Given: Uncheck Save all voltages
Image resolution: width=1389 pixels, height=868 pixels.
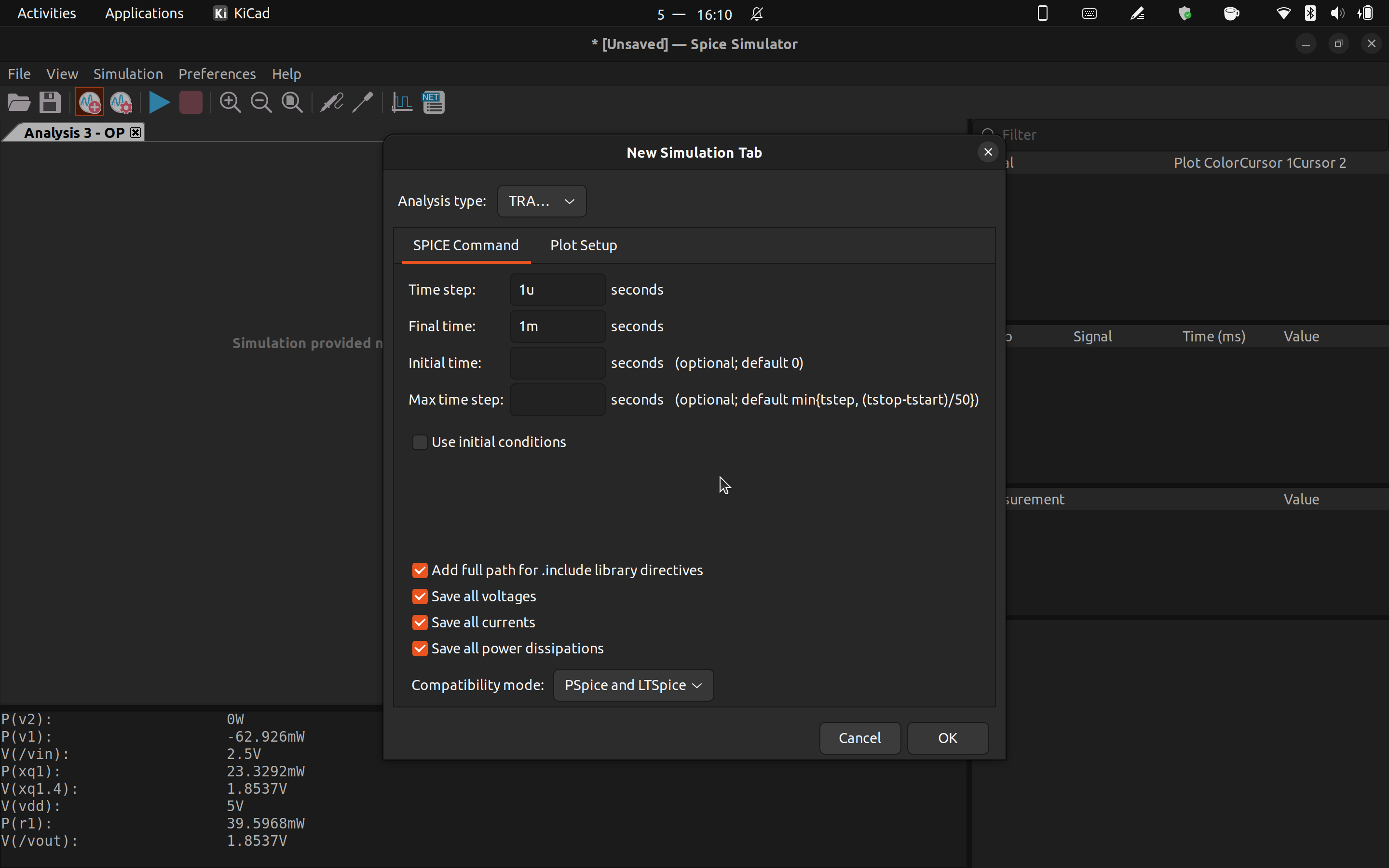Looking at the screenshot, I should [x=420, y=597].
